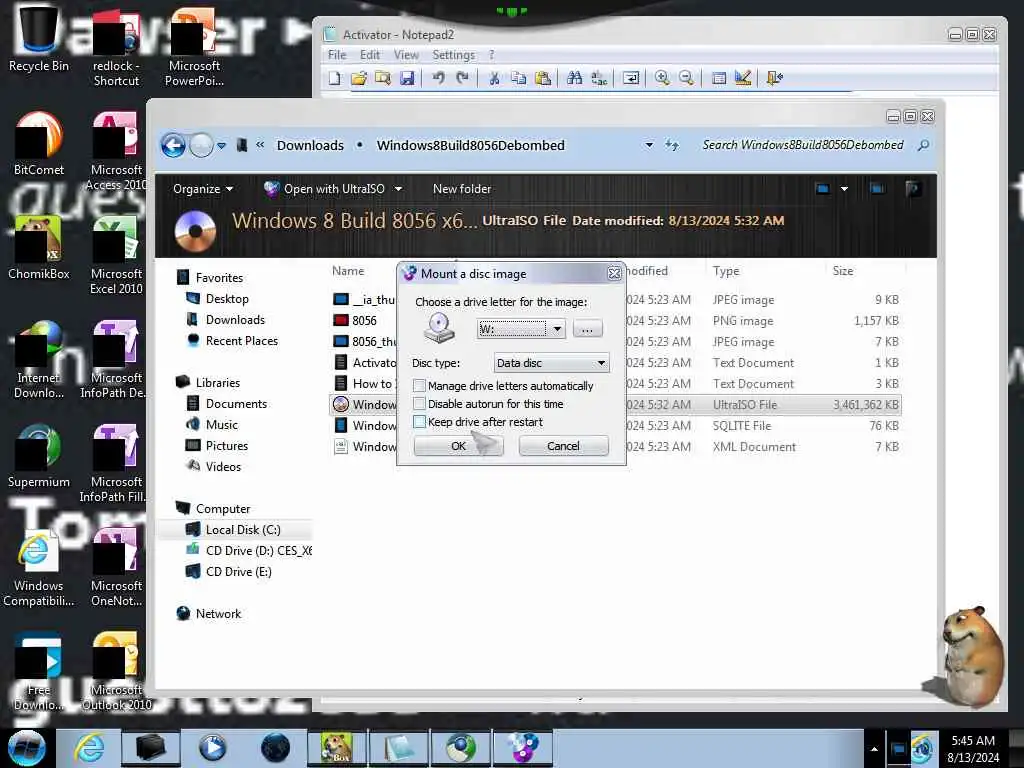The image size is (1024, 768).
Task: Click the Explorer Forward arrow button
Action: (201, 145)
